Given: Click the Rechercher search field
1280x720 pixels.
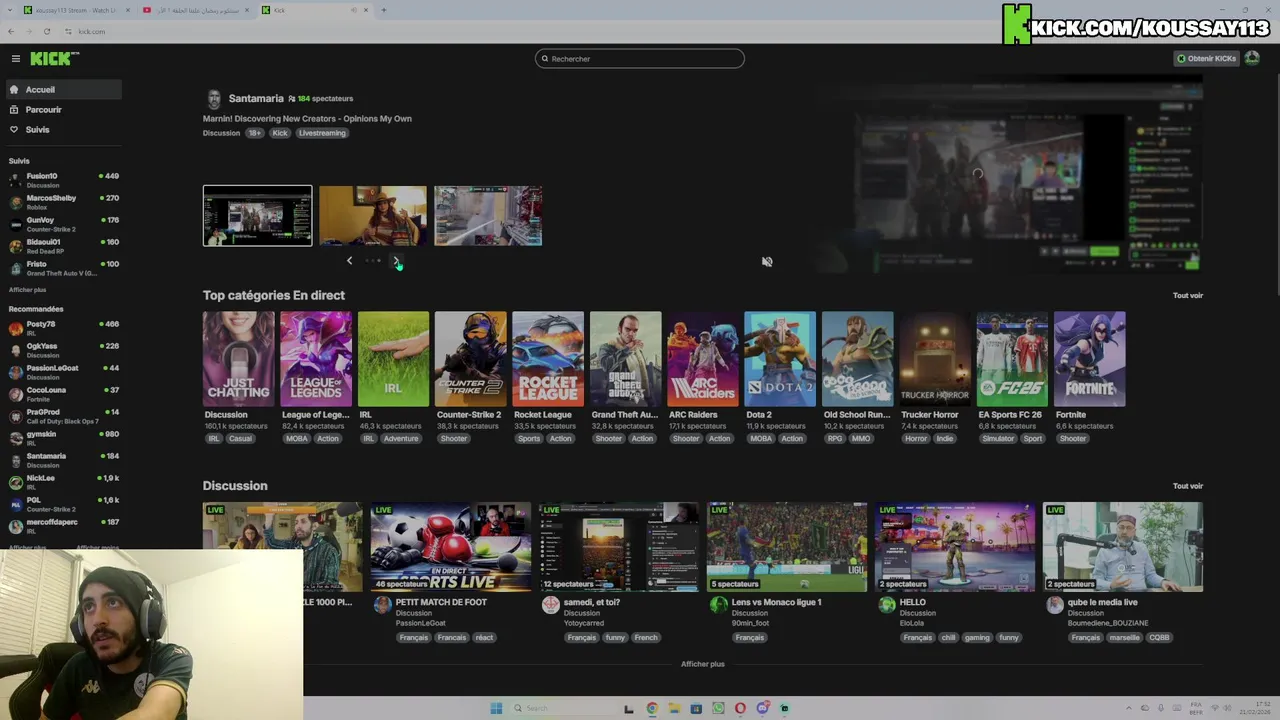Looking at the screenshot, I should tap(640, 59).
